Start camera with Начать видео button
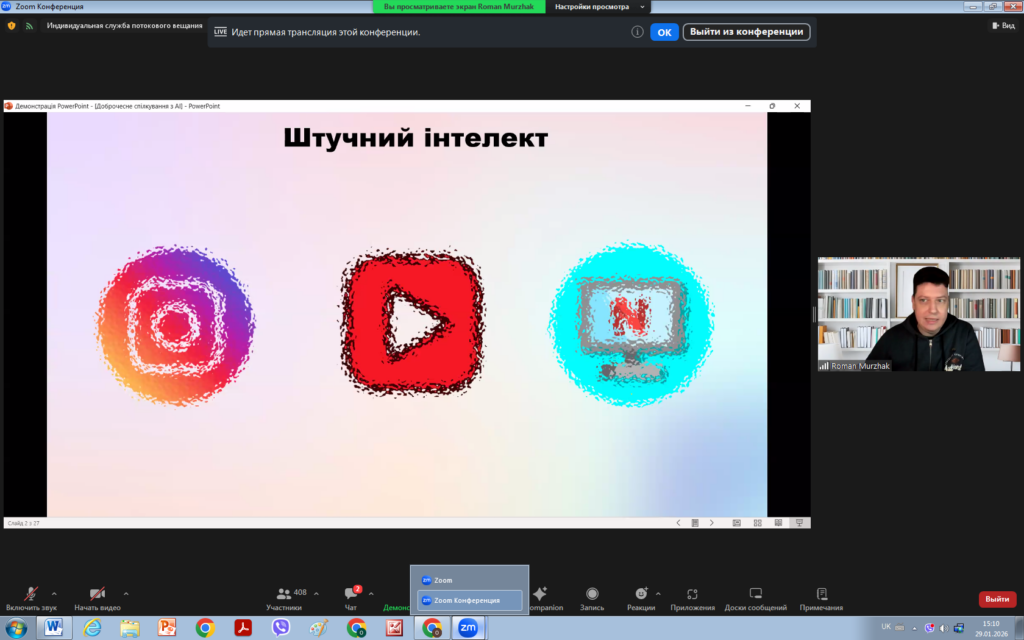Viewport: 1024px width, 640px height. (x=97, y=594)
